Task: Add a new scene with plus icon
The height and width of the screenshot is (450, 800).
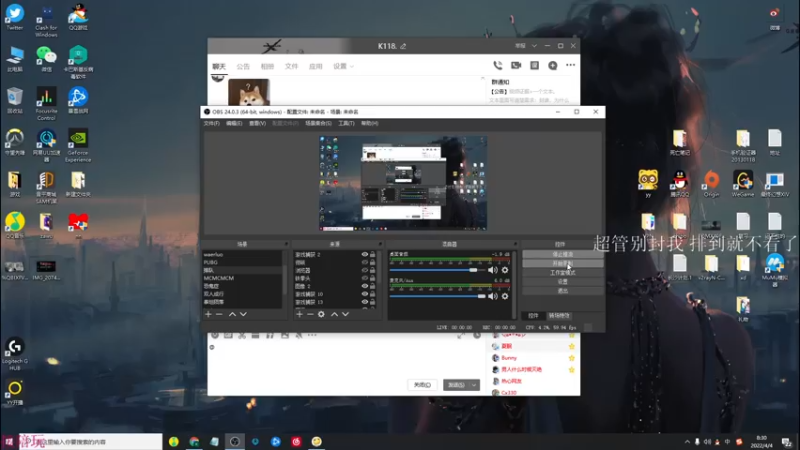Action: pyautogui.click(x=208, y=314)
